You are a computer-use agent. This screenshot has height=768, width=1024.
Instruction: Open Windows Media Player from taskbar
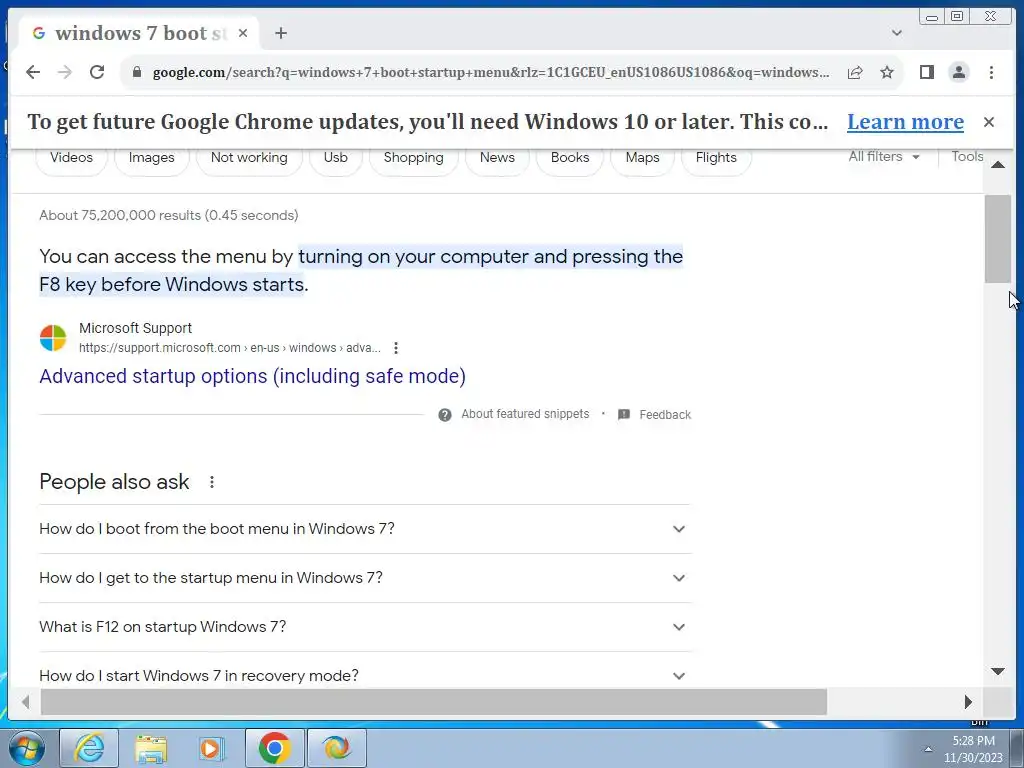211,748
